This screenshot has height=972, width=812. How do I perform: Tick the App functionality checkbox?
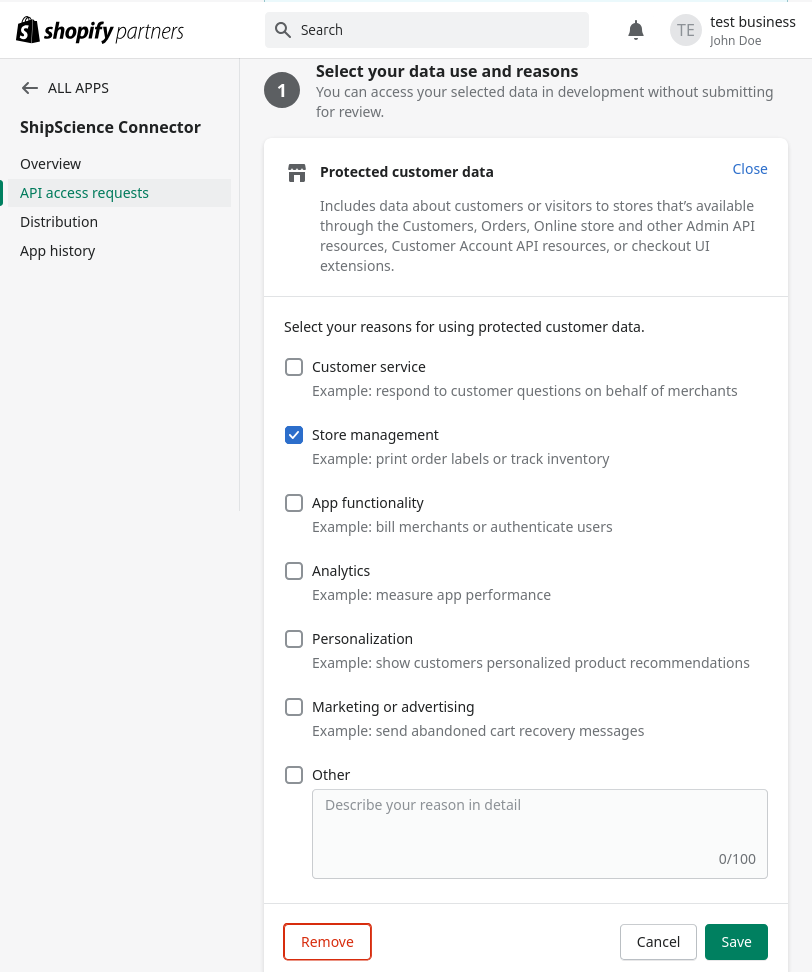[294, 503]
